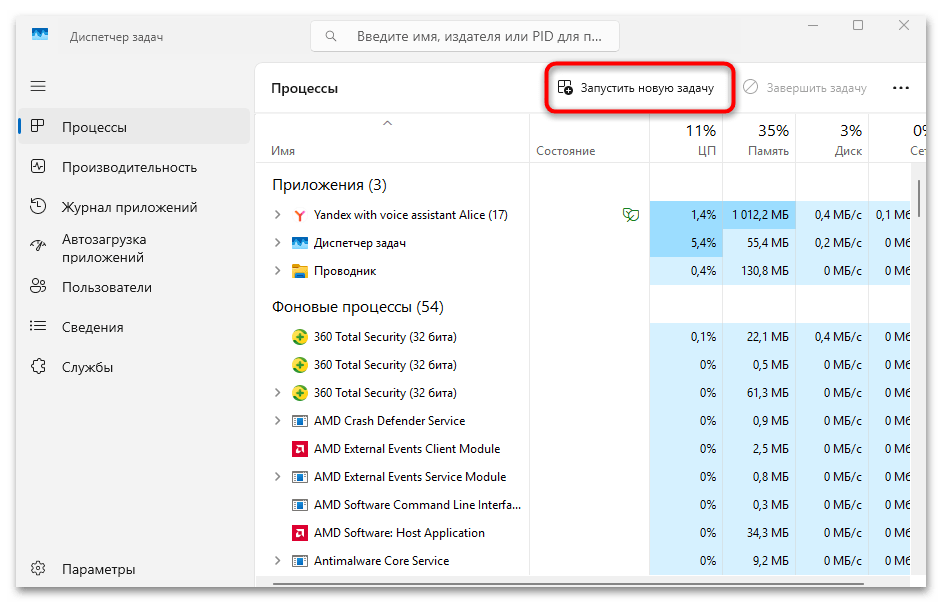Click the AMD Software: Host Application icon
Viewport: 942px width, 603px height.
tap(299, 533)
